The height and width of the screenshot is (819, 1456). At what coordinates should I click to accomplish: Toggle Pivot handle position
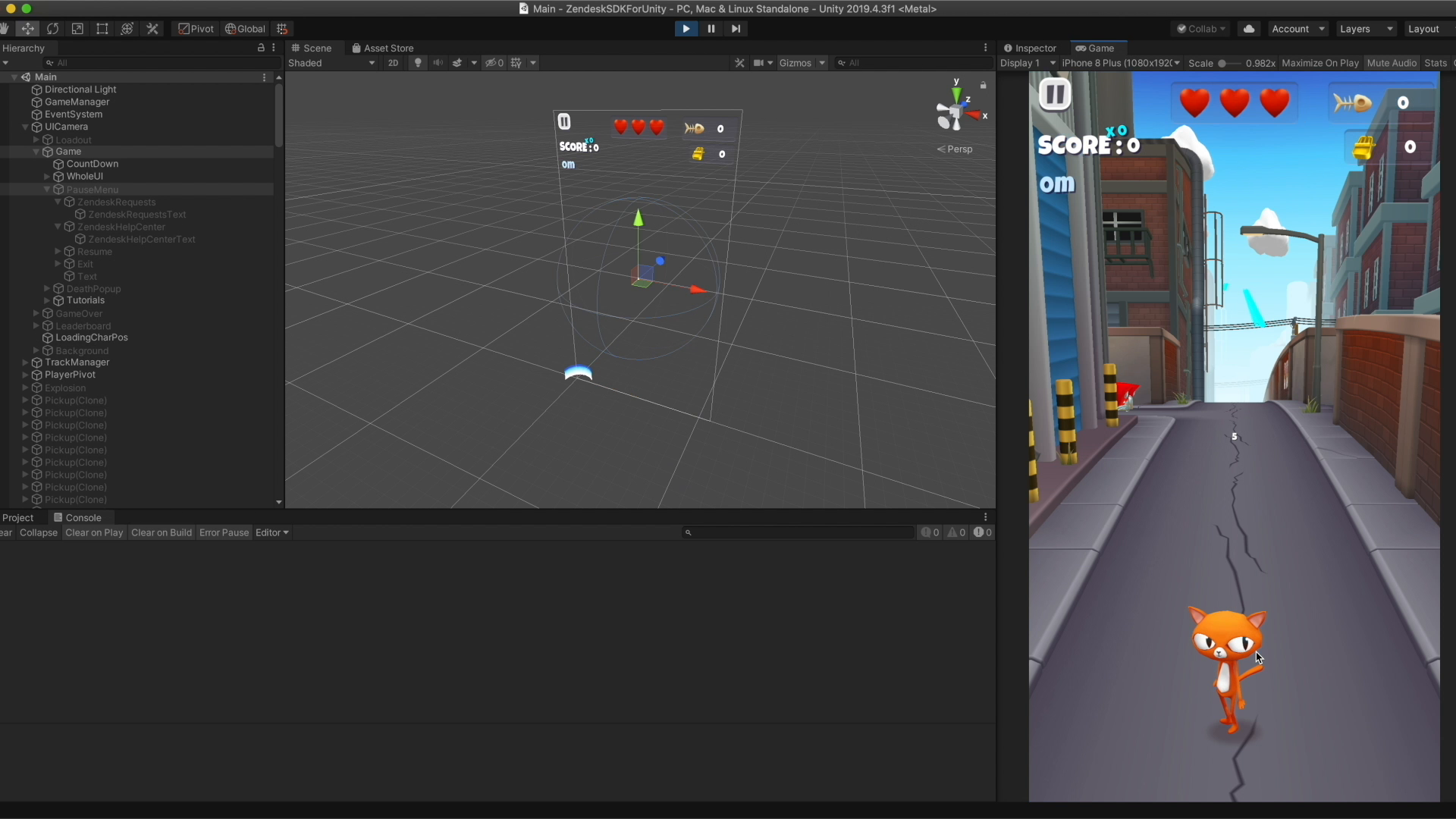pyautogui.click(x=196, y=29)
